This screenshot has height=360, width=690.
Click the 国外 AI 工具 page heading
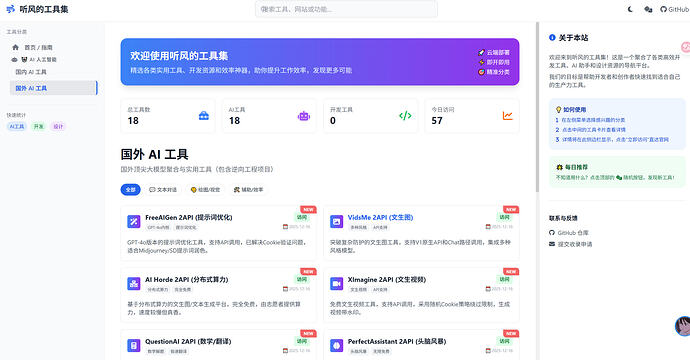point(154,154)
